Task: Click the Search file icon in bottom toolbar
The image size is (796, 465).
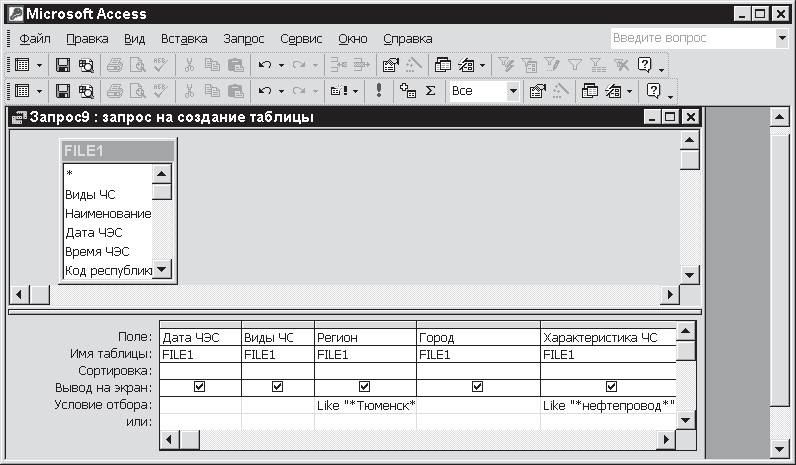Action: [86, 91]
